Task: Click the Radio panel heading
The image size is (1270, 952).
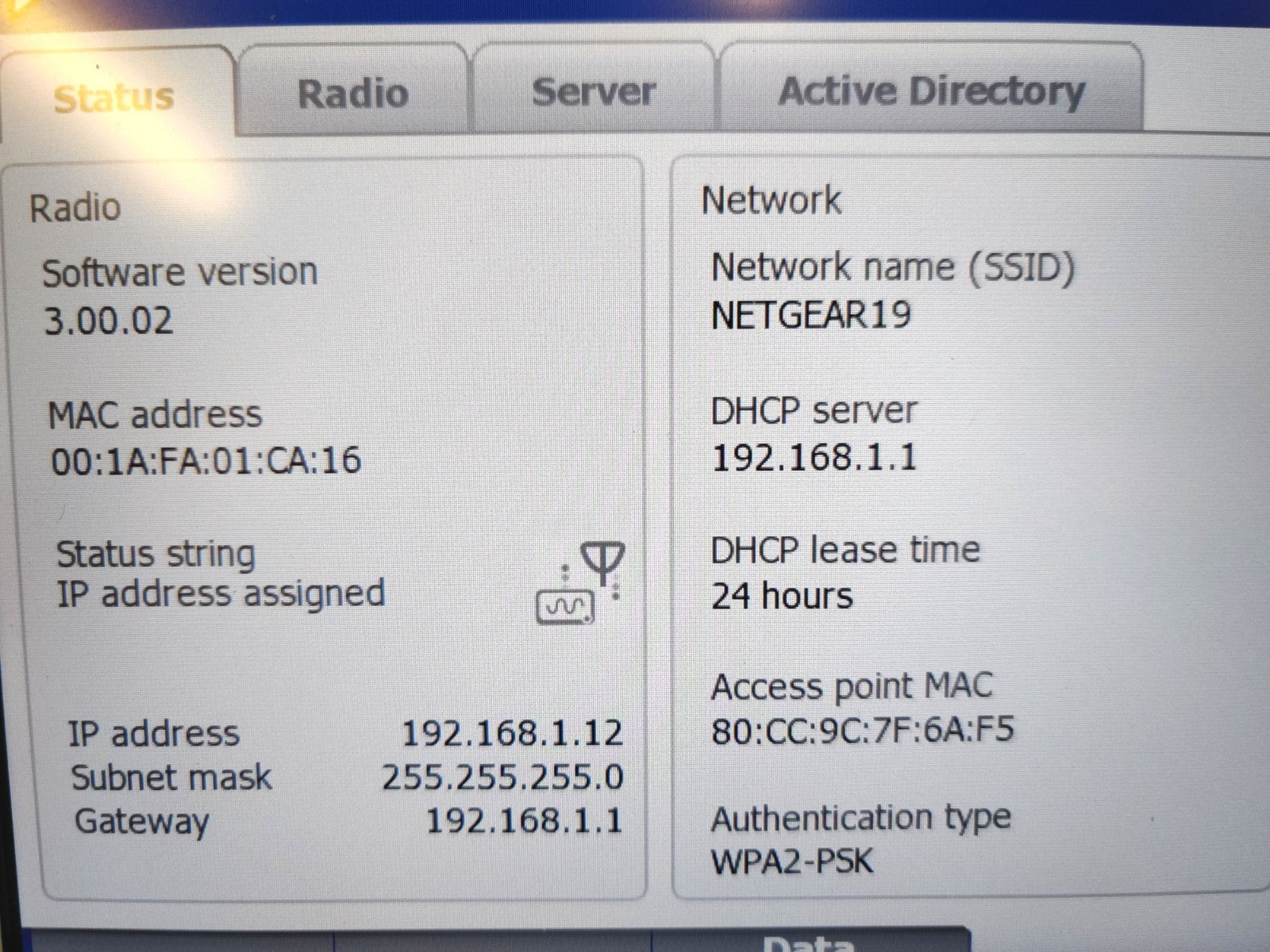Action: pyautogui.click(x=75, y=208)
